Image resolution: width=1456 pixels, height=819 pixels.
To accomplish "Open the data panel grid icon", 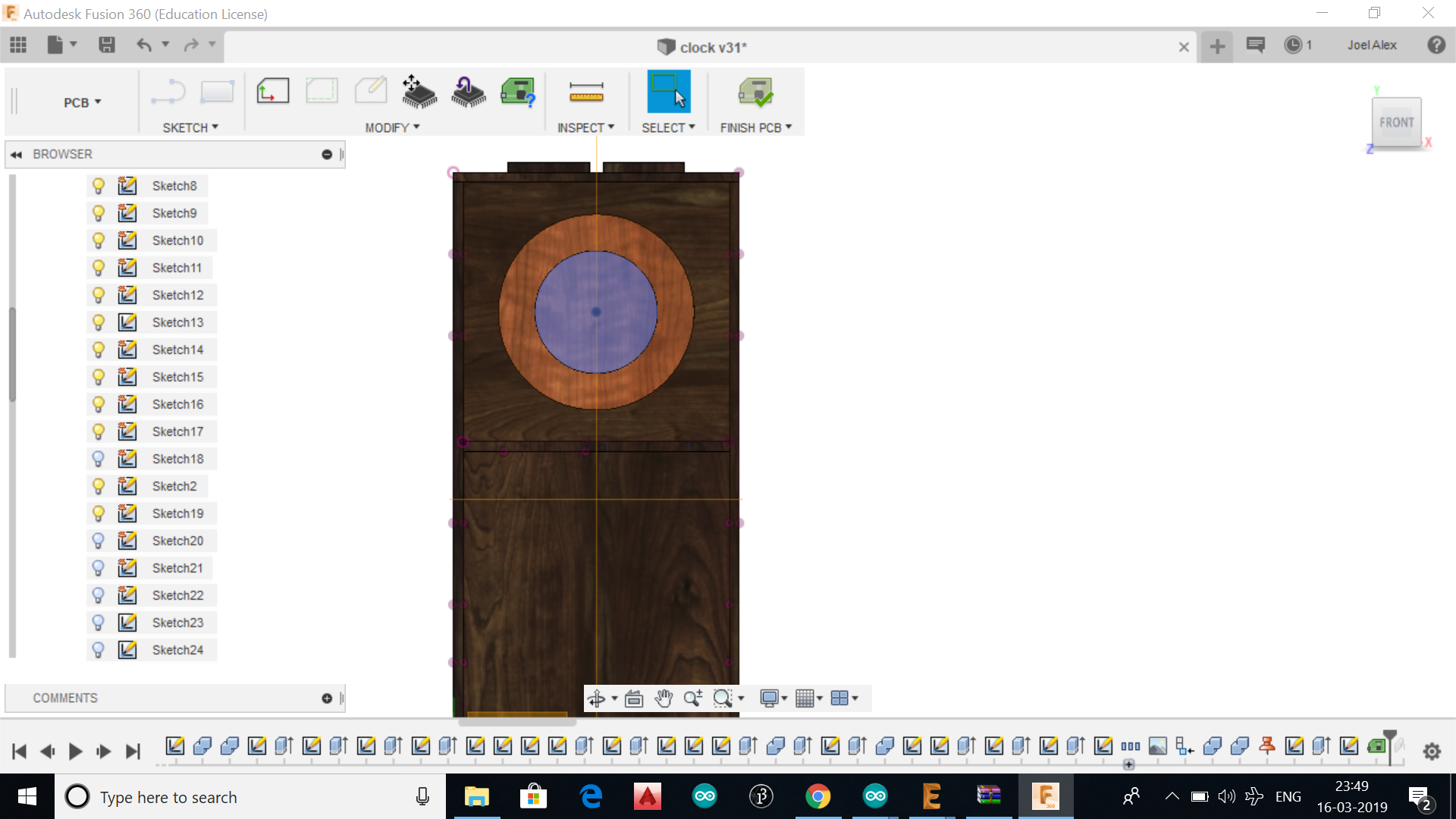I will coord(18,45).
